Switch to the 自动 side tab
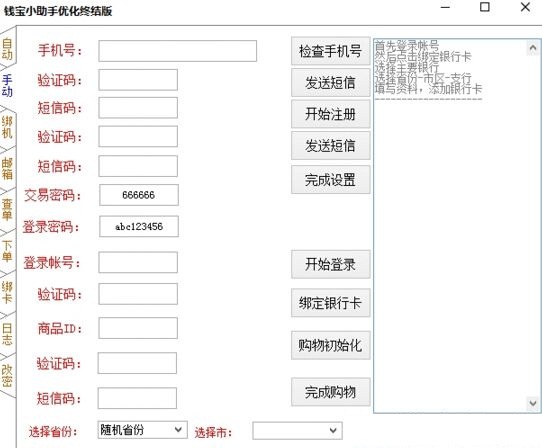Screen dimensions: 542x448 (7, 49)
